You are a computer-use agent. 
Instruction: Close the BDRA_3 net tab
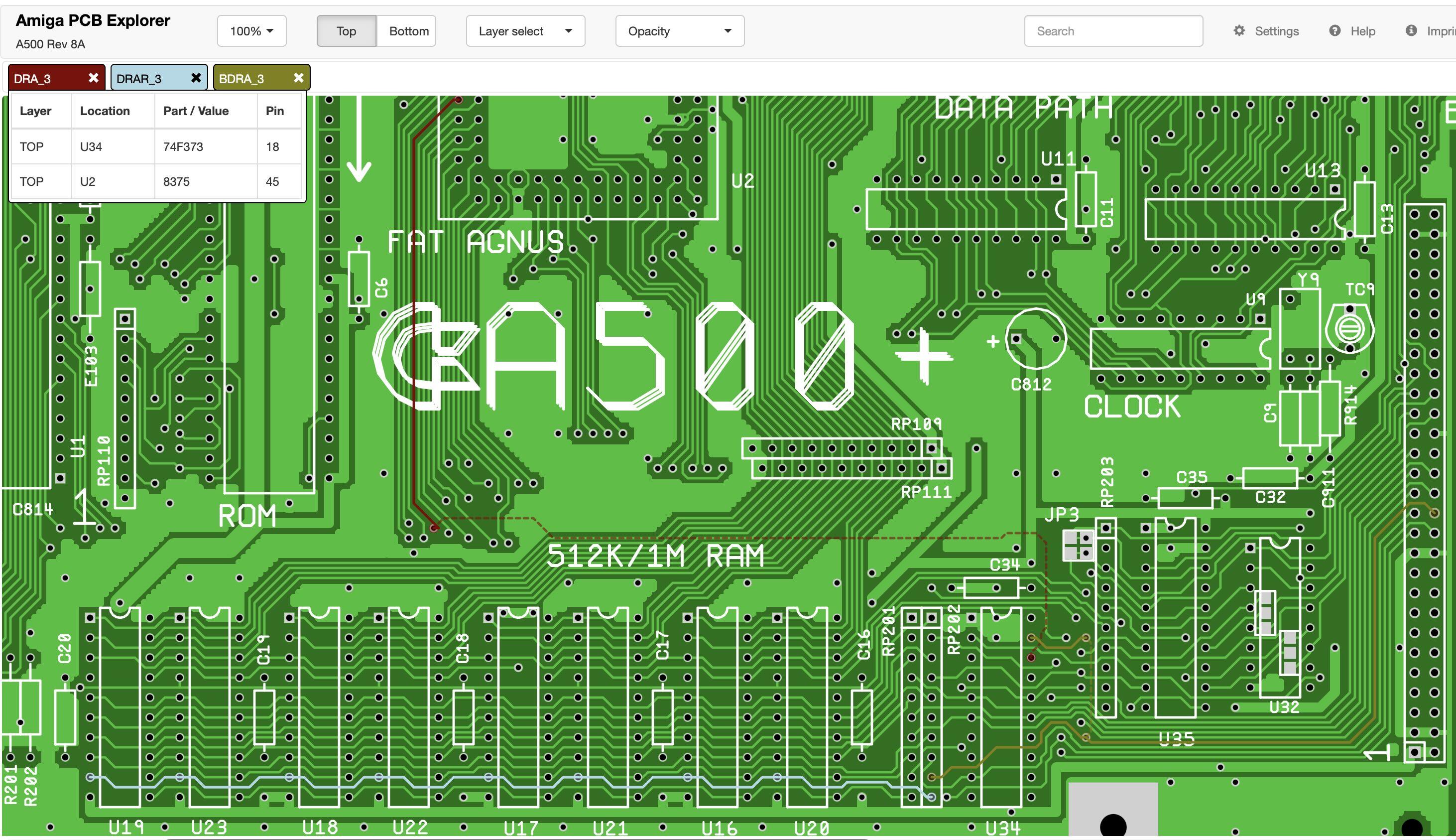pos(298,78)
